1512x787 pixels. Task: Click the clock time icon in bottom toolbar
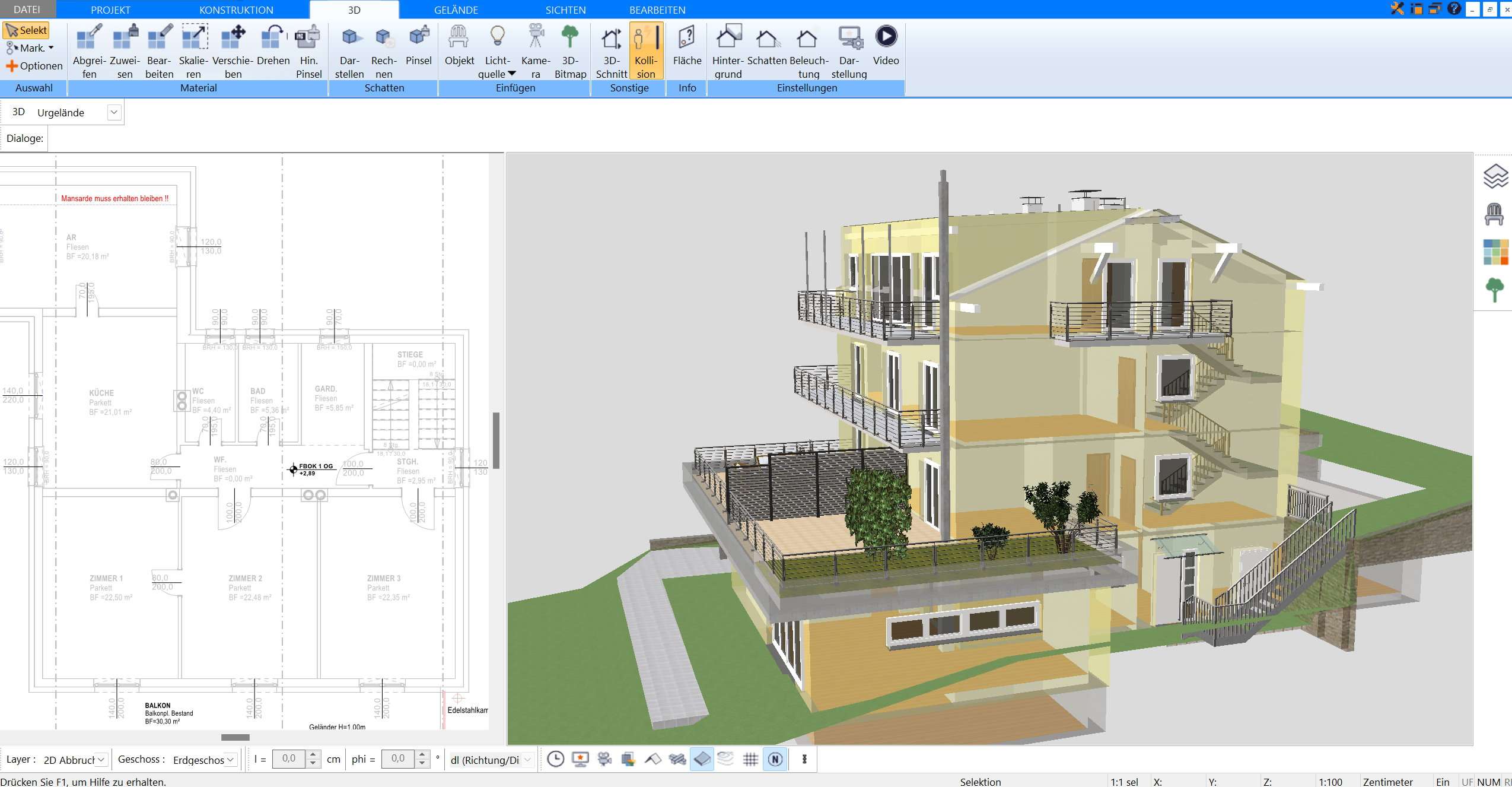tap(555, 759)
